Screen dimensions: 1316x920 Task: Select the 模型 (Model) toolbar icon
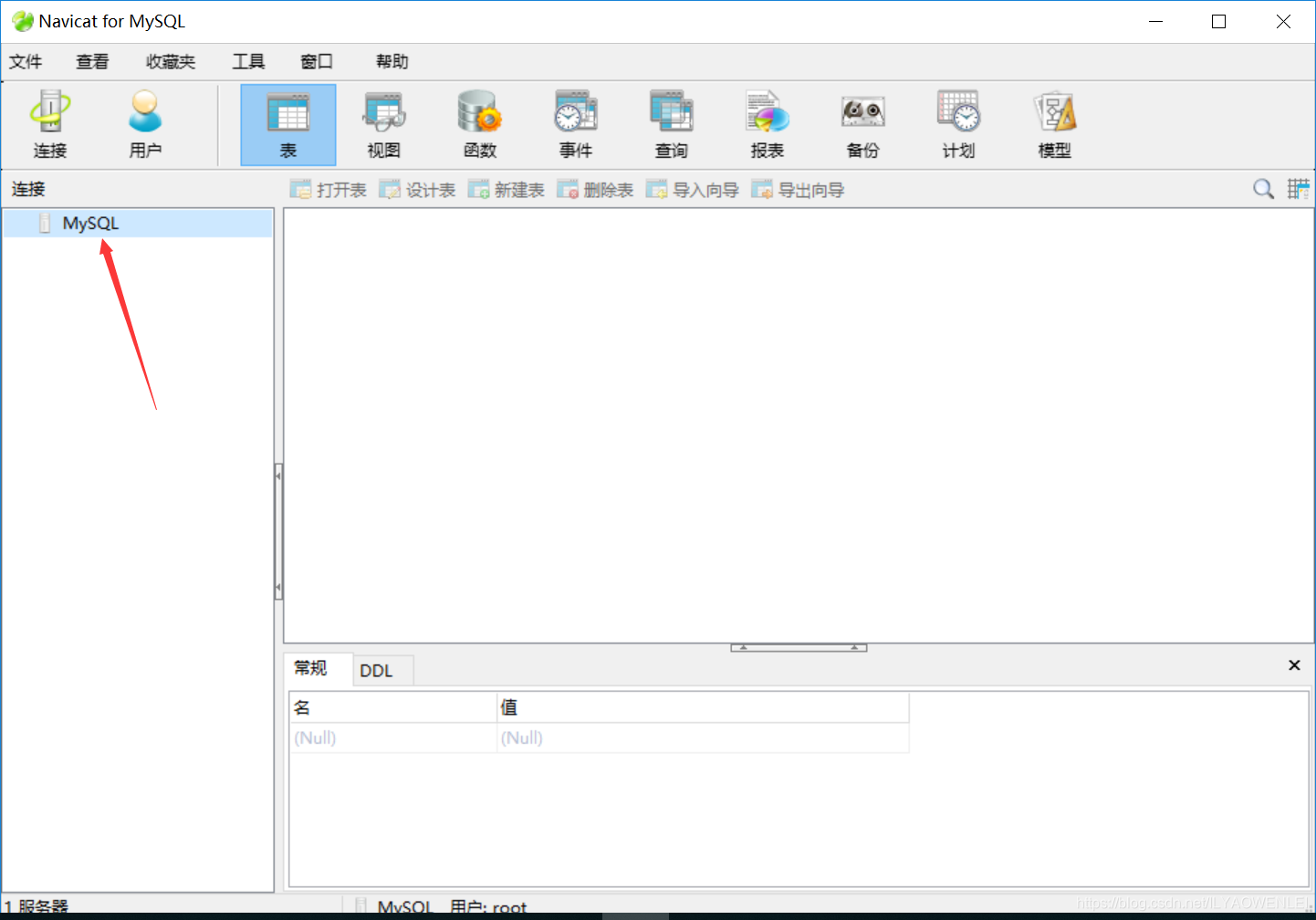pos(1055,124)
